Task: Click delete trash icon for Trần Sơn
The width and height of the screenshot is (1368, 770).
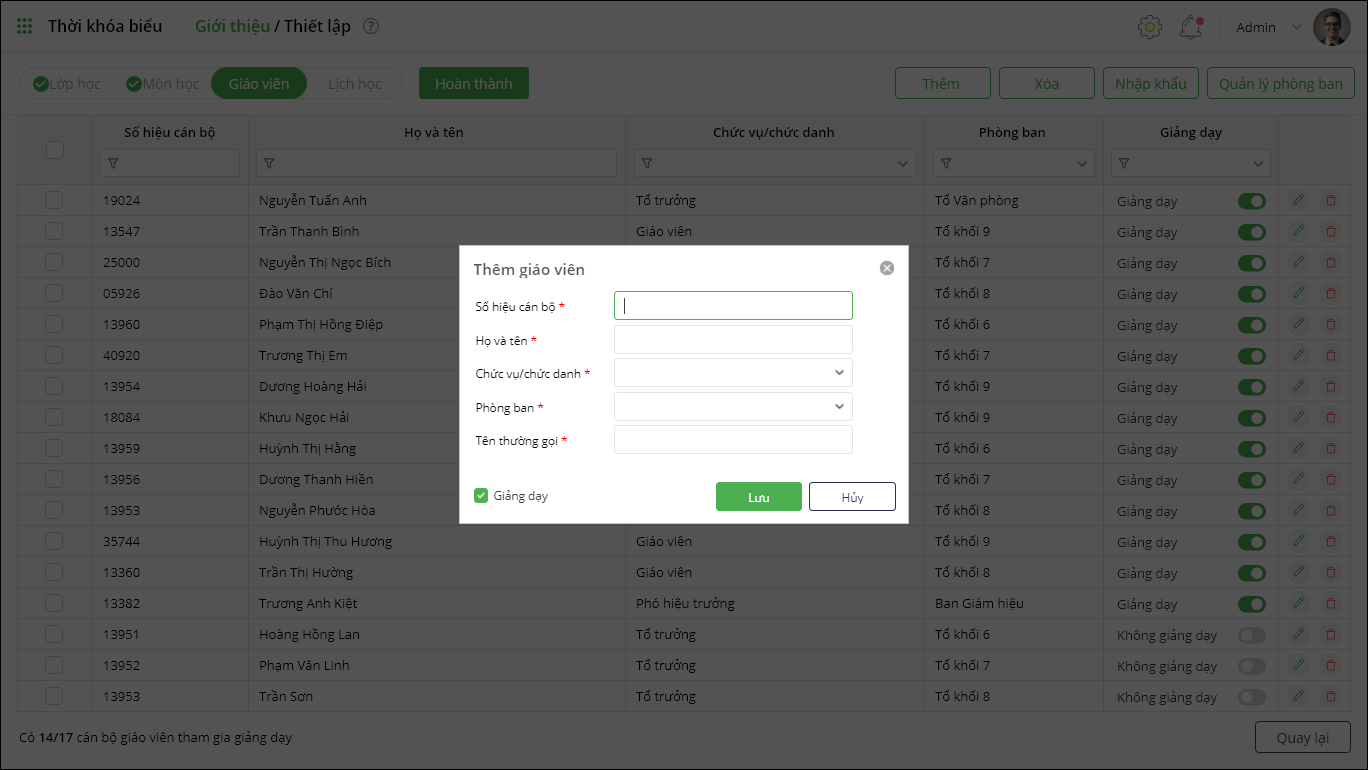Action: [x=1330, y=696]
